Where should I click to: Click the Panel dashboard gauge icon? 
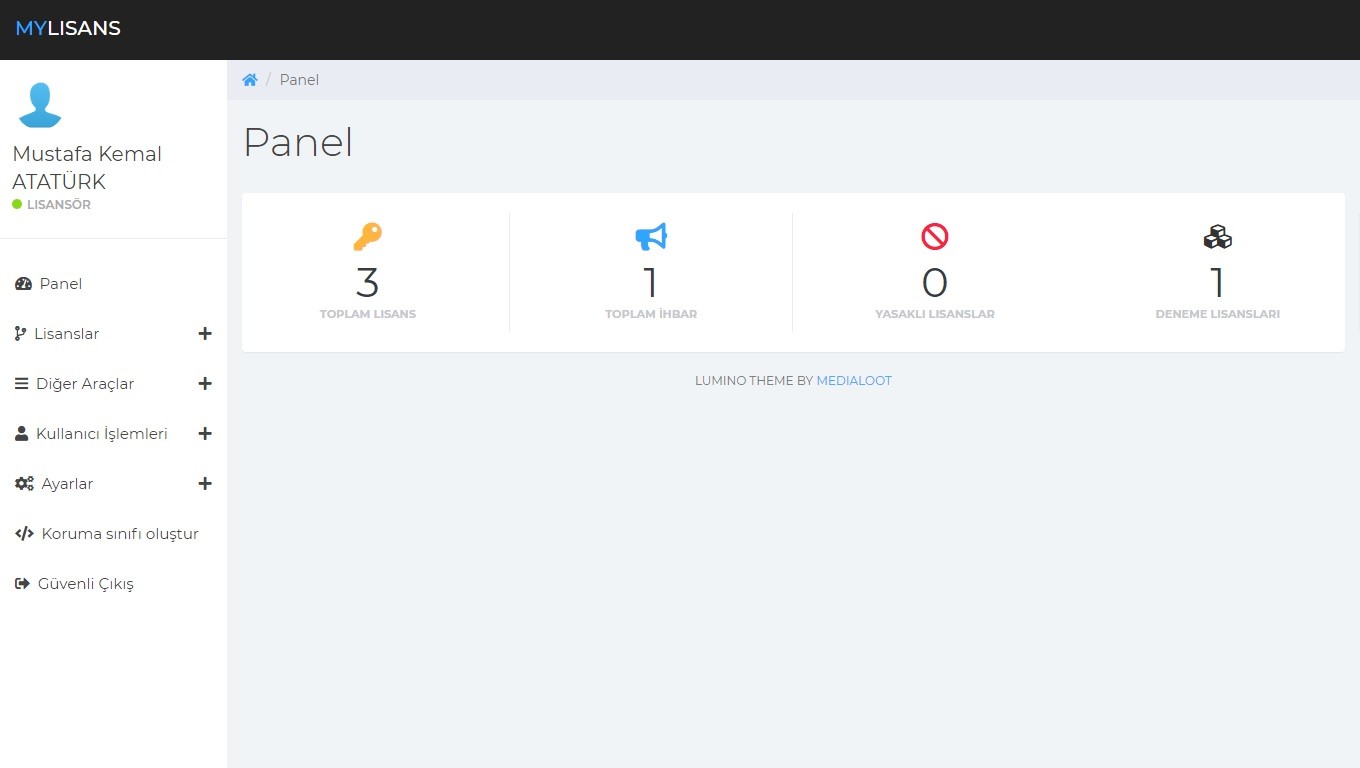[x=23, y=284]
